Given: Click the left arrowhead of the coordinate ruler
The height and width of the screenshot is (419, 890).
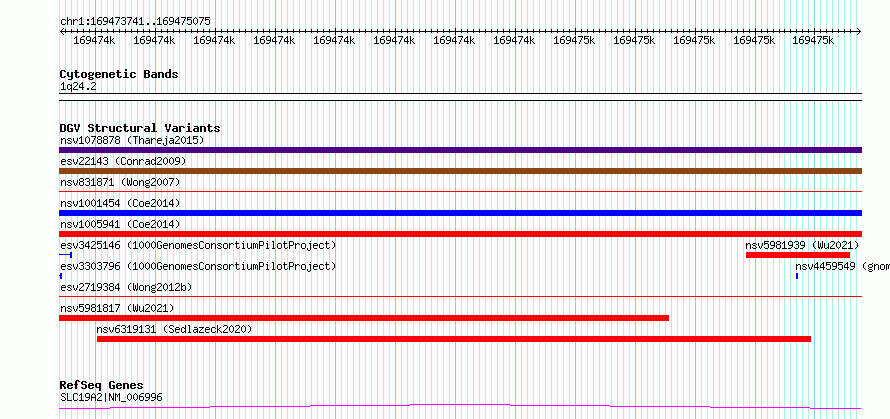Looking at the screenshot, I should [x=62, y=32].
